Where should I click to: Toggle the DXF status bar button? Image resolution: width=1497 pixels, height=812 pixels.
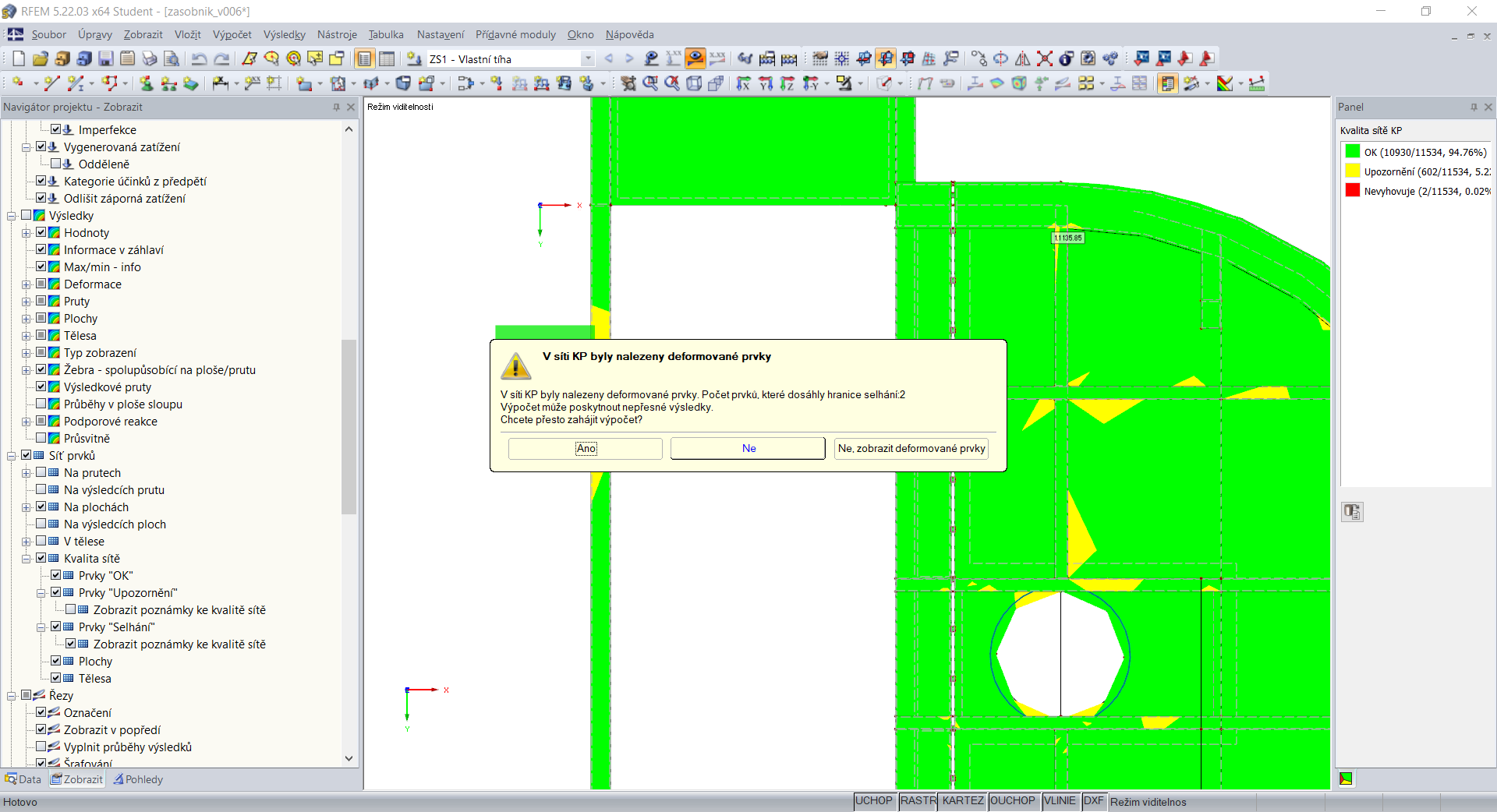1094,801
